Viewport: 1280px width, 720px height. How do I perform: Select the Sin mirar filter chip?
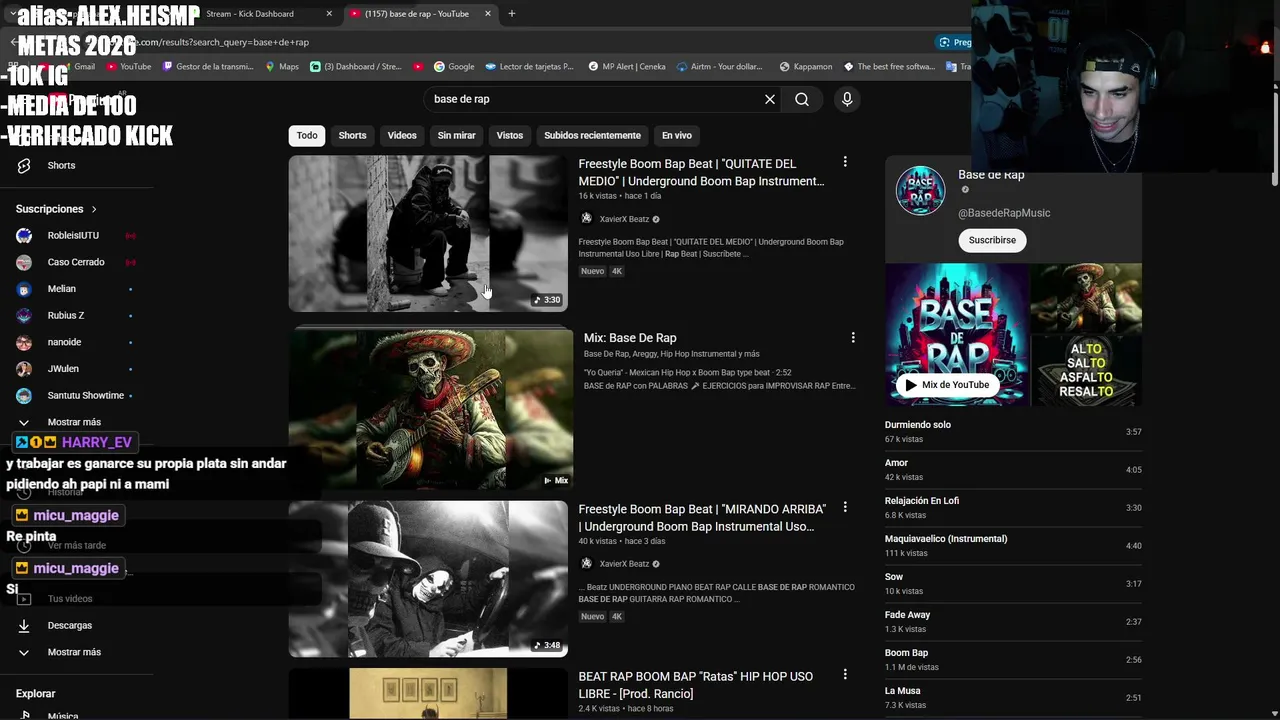456,135
